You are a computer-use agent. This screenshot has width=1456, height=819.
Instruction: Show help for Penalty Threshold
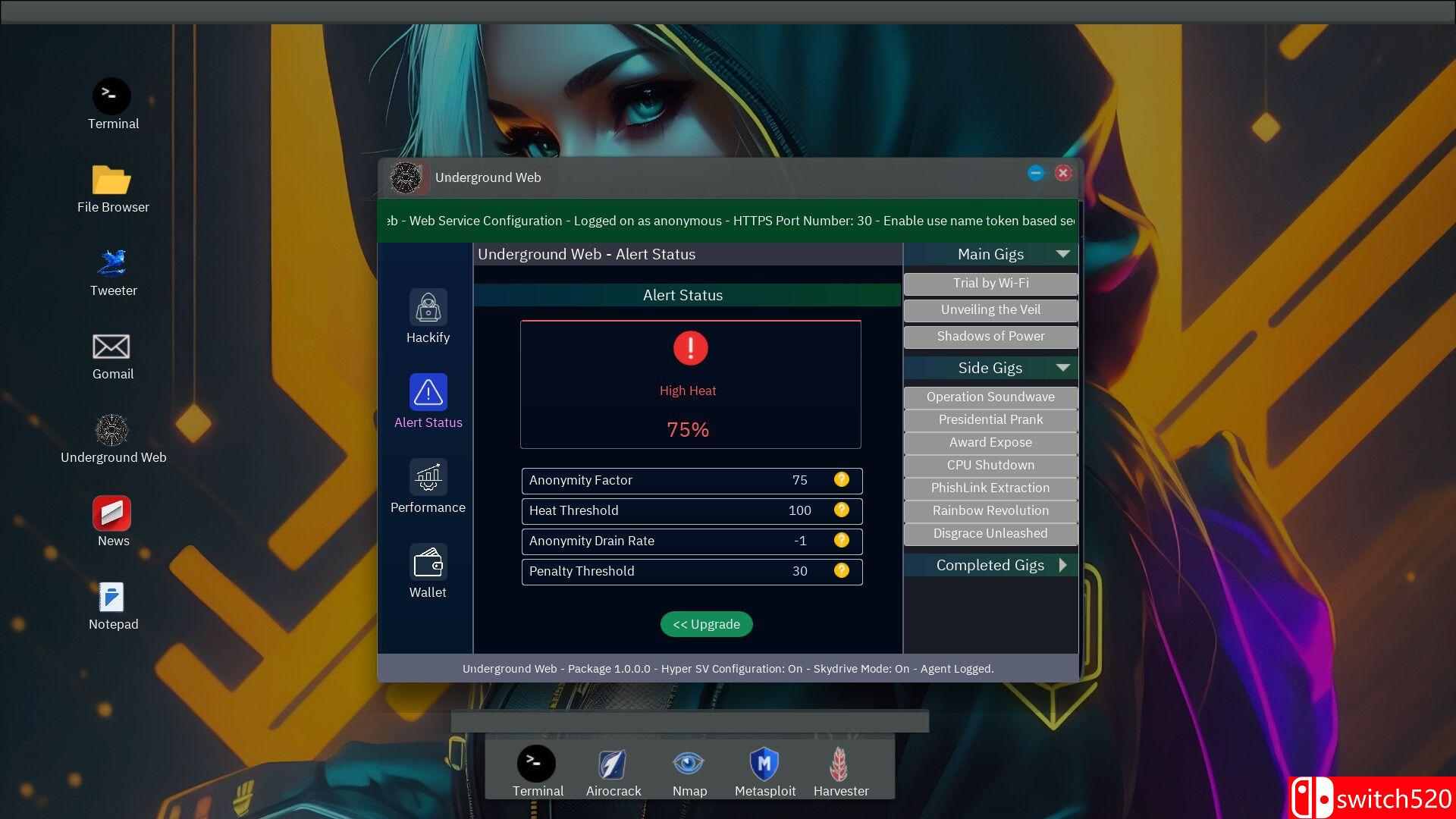(x=841, y=570)
